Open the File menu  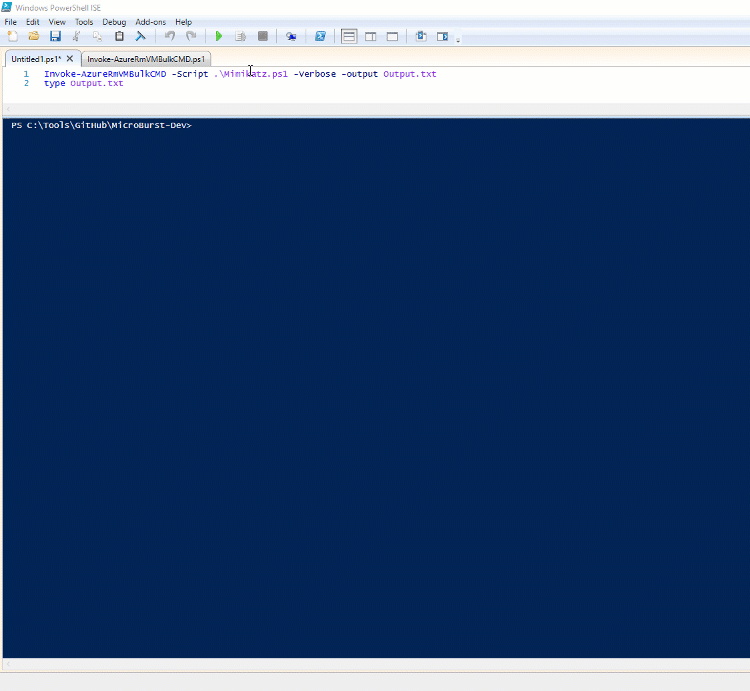pos(11,22)
